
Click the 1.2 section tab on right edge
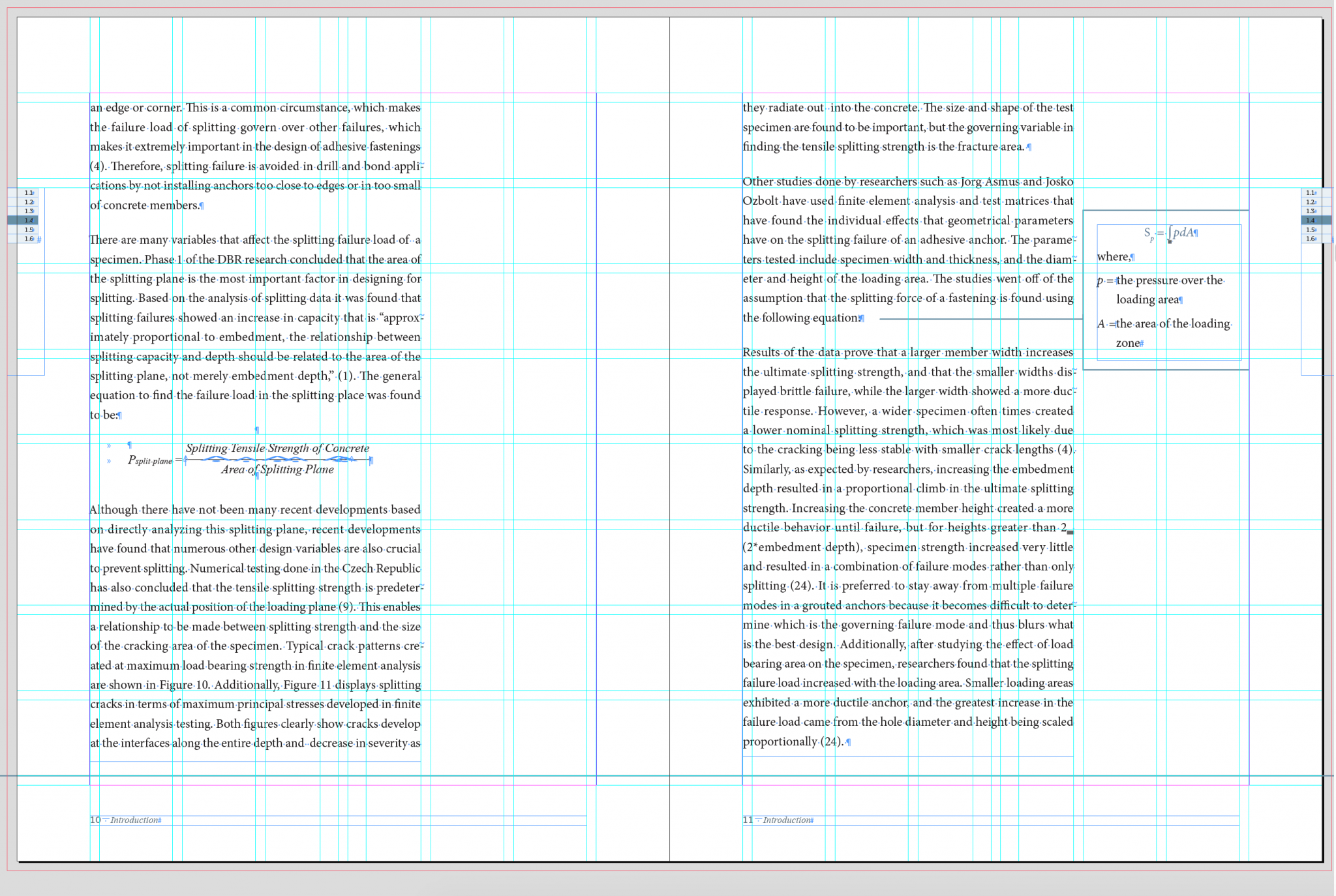point(1310,202)
